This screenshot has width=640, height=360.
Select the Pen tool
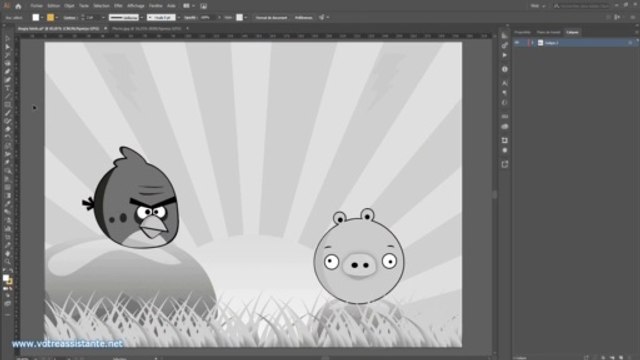pos(7,71)
